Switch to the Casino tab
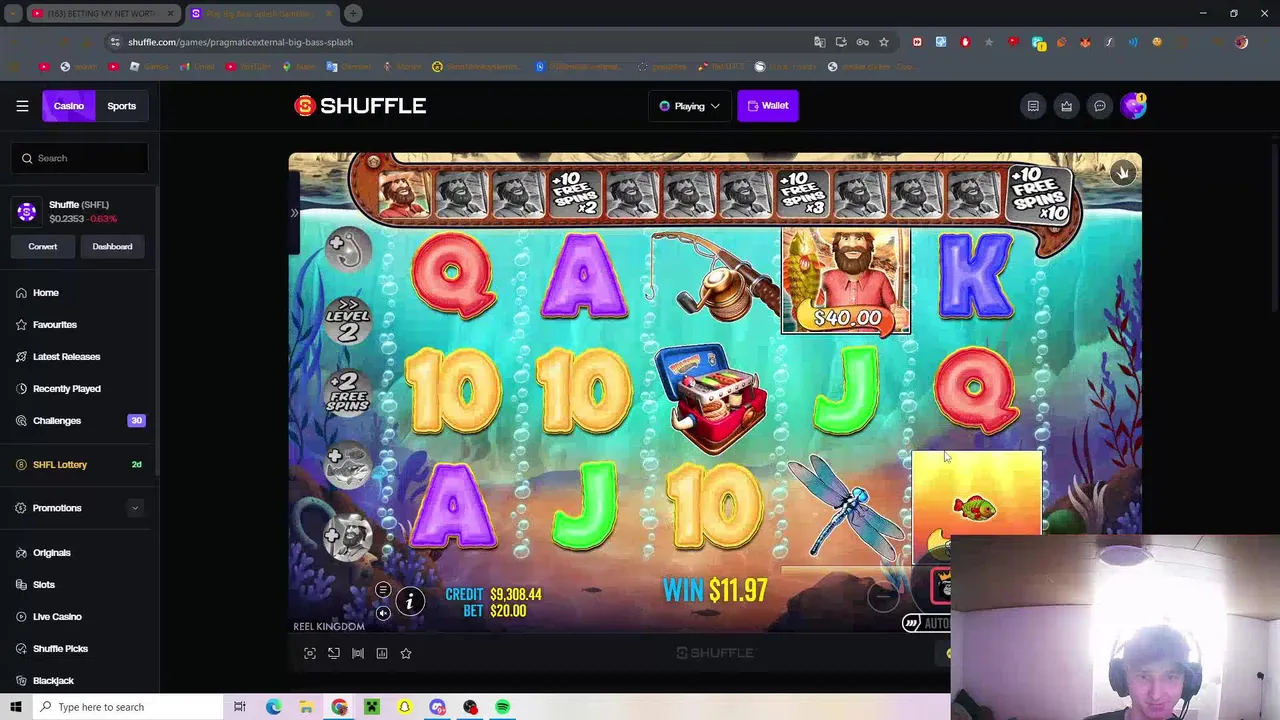Screen dimensions: 1280x720 [69, 106]
